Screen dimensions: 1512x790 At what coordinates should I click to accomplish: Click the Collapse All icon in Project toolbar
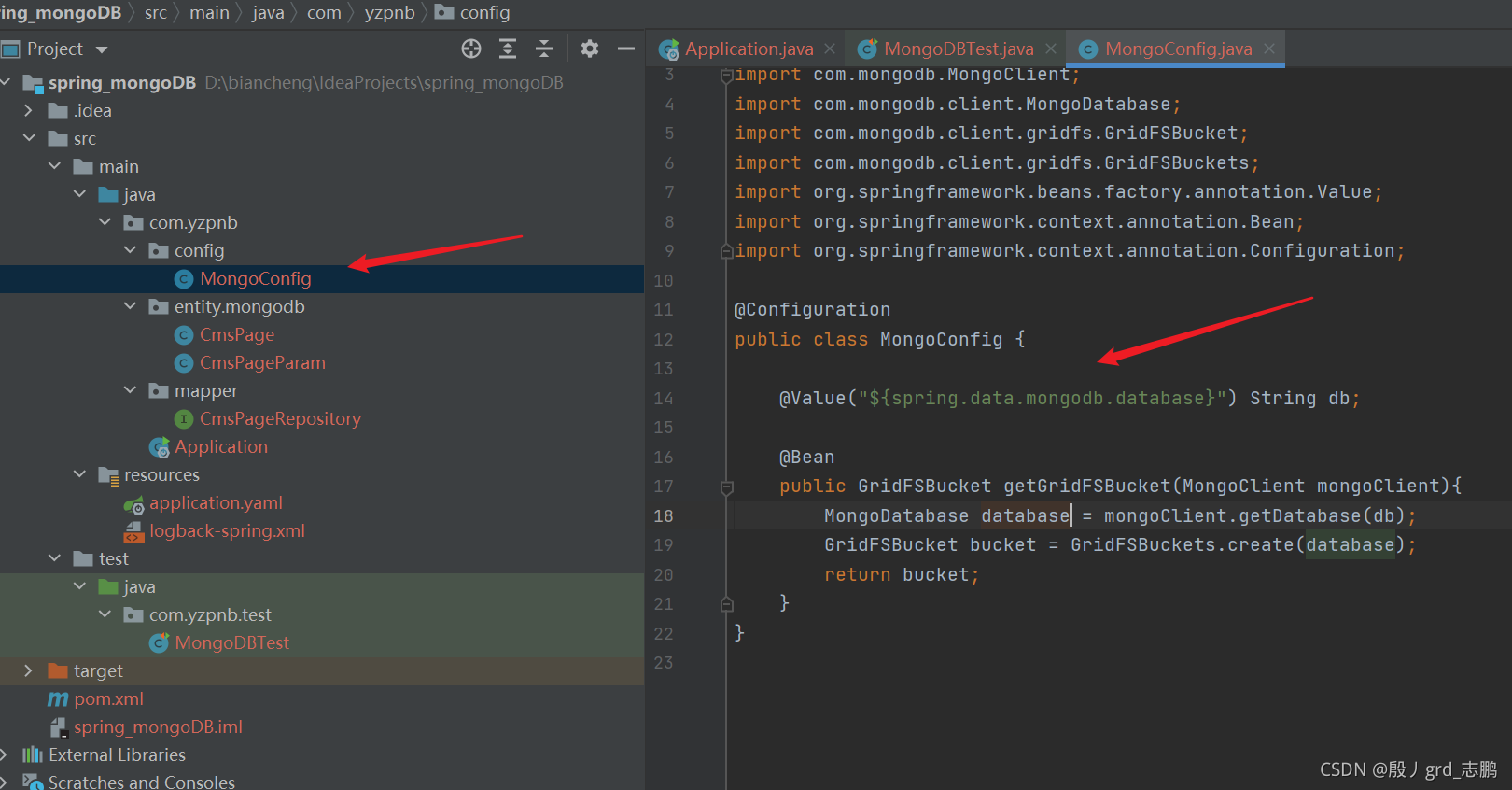(x=544, y=49)
